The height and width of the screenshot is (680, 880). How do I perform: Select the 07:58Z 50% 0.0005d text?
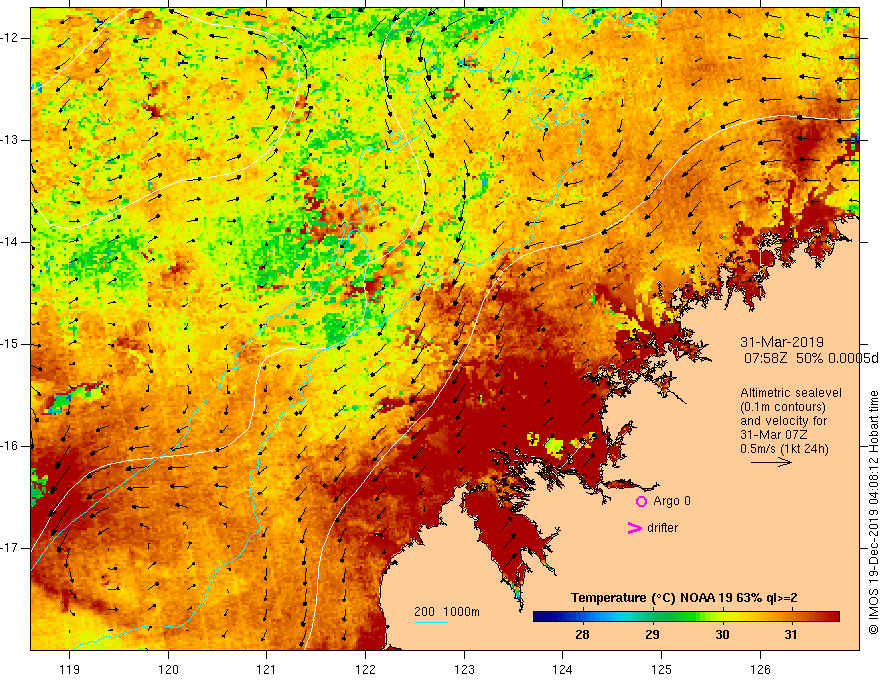(811, 358)
